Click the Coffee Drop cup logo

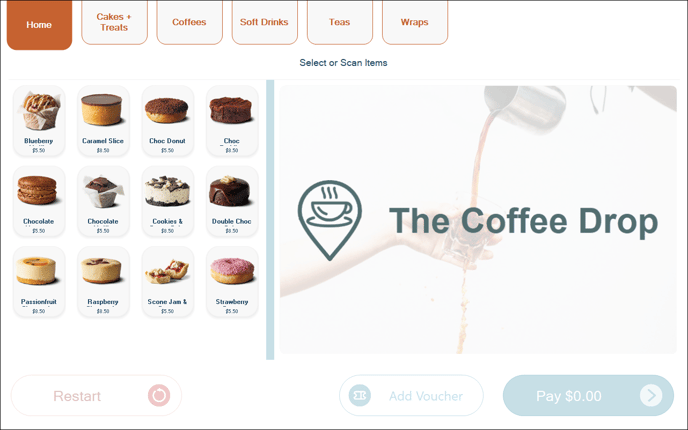coord(330,220)
